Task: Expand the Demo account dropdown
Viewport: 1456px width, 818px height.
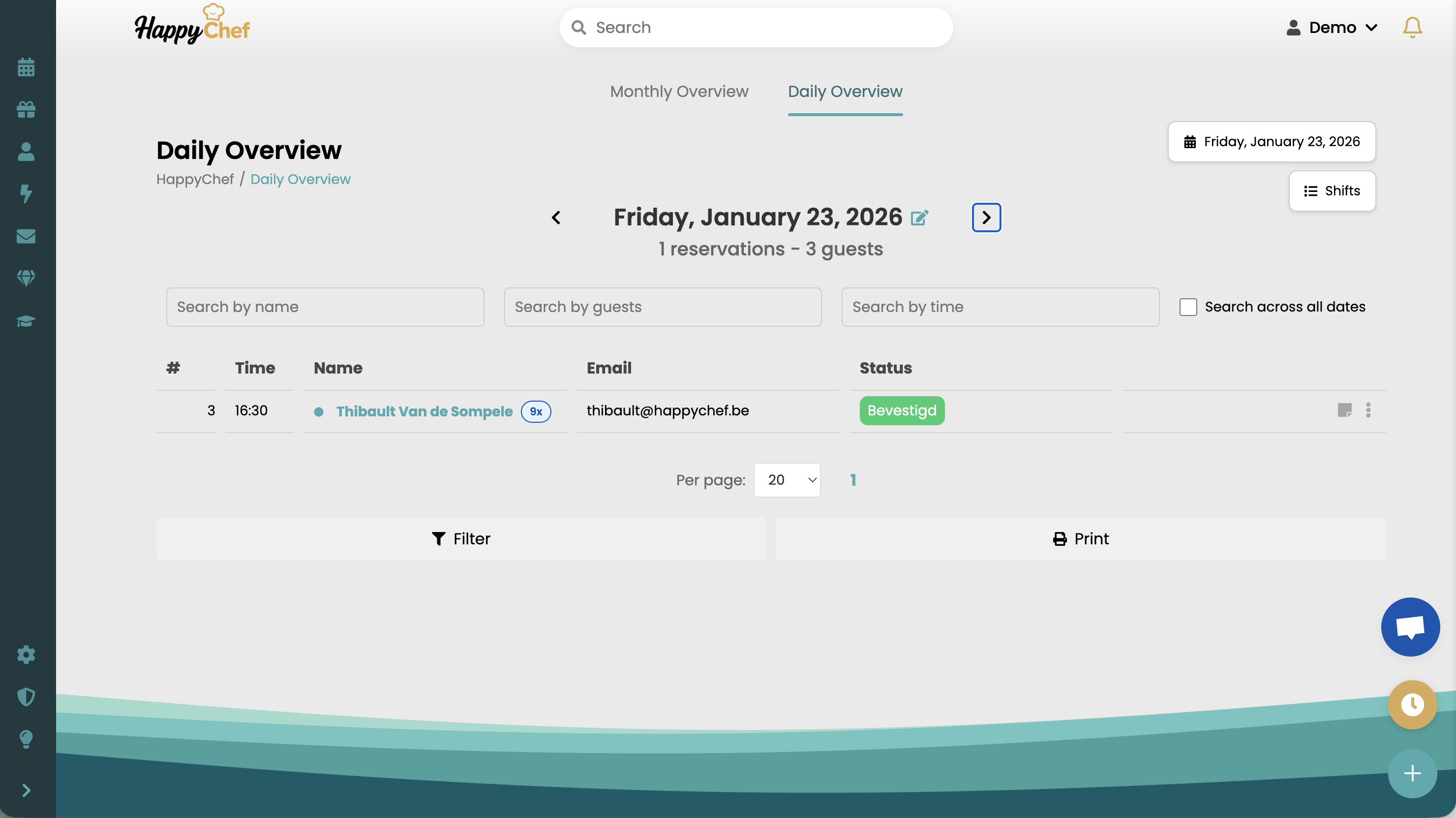Action: [1333, 27]
